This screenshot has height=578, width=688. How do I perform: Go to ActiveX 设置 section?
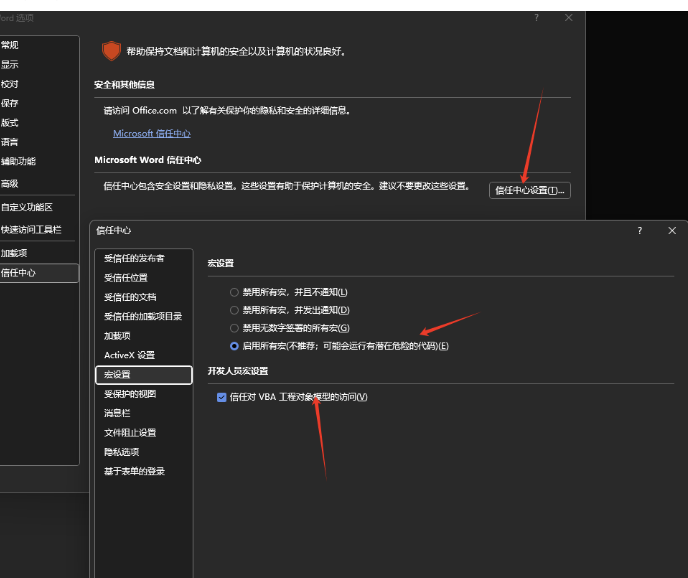tap(129, 355)
